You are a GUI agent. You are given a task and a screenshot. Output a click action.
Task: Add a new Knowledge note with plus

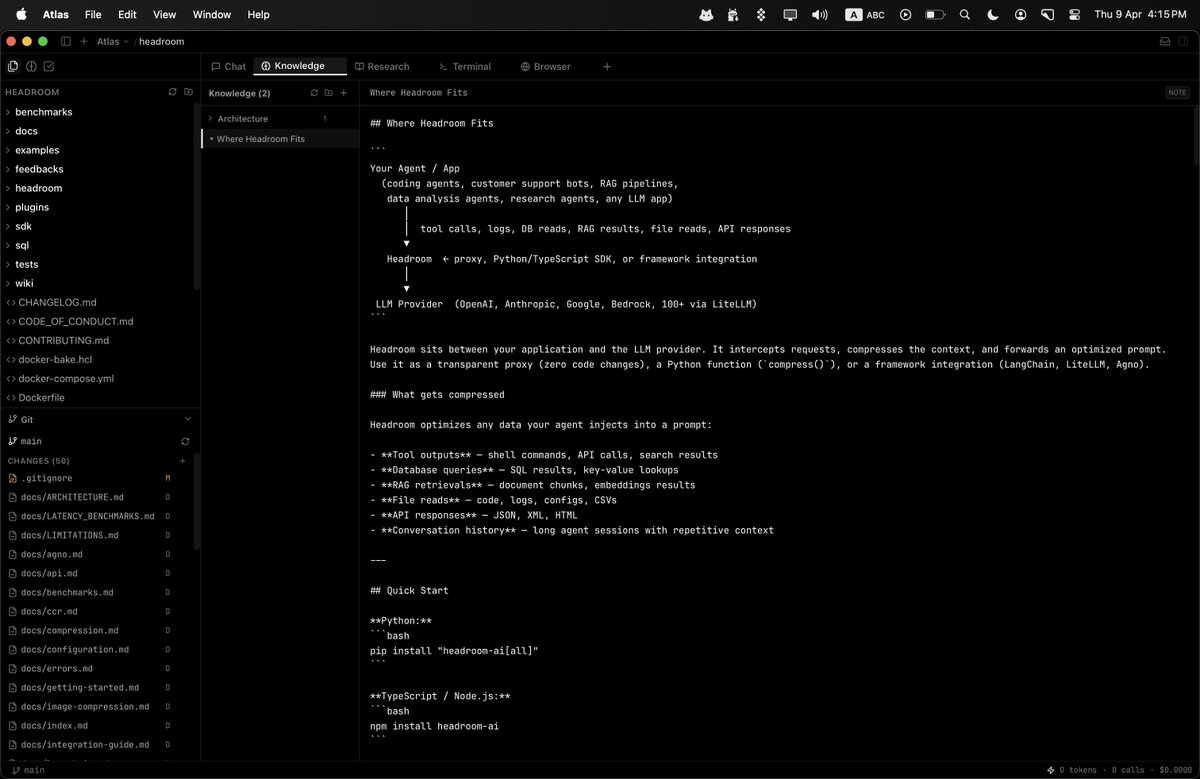click(x=343, y=93)
